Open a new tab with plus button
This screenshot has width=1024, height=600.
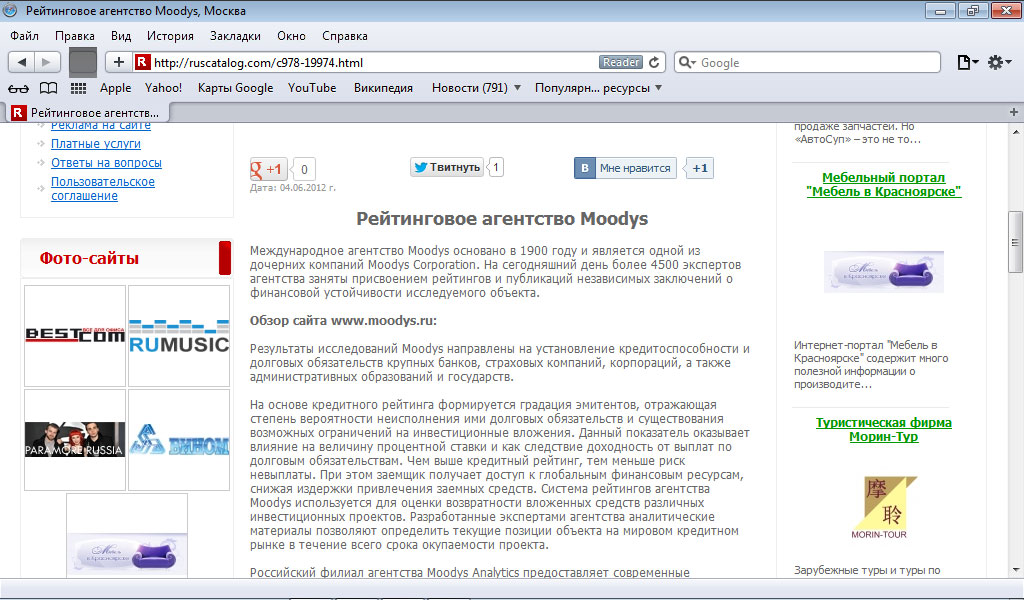1014,112
